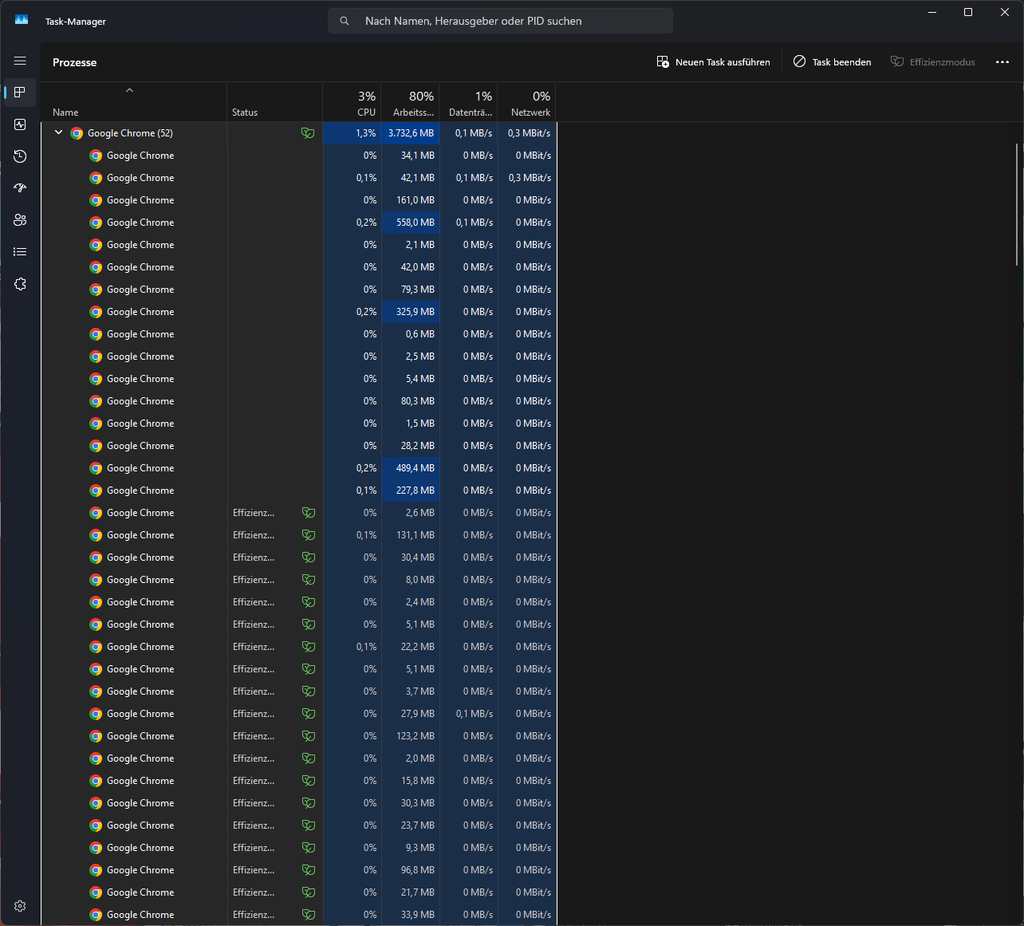Image resolution: width=1024 pixels, height=926 pixels.
Task: Select the Chrome row using 42,1 MB
Action: point(298,178)
